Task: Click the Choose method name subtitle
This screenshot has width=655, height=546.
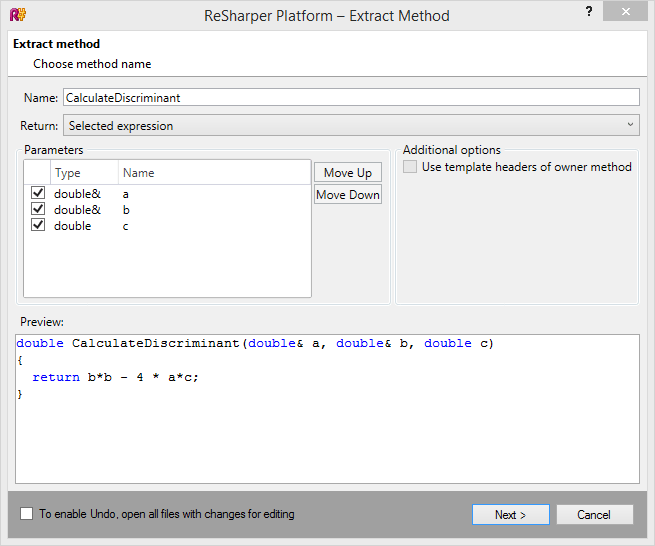Action: (92, 64)
